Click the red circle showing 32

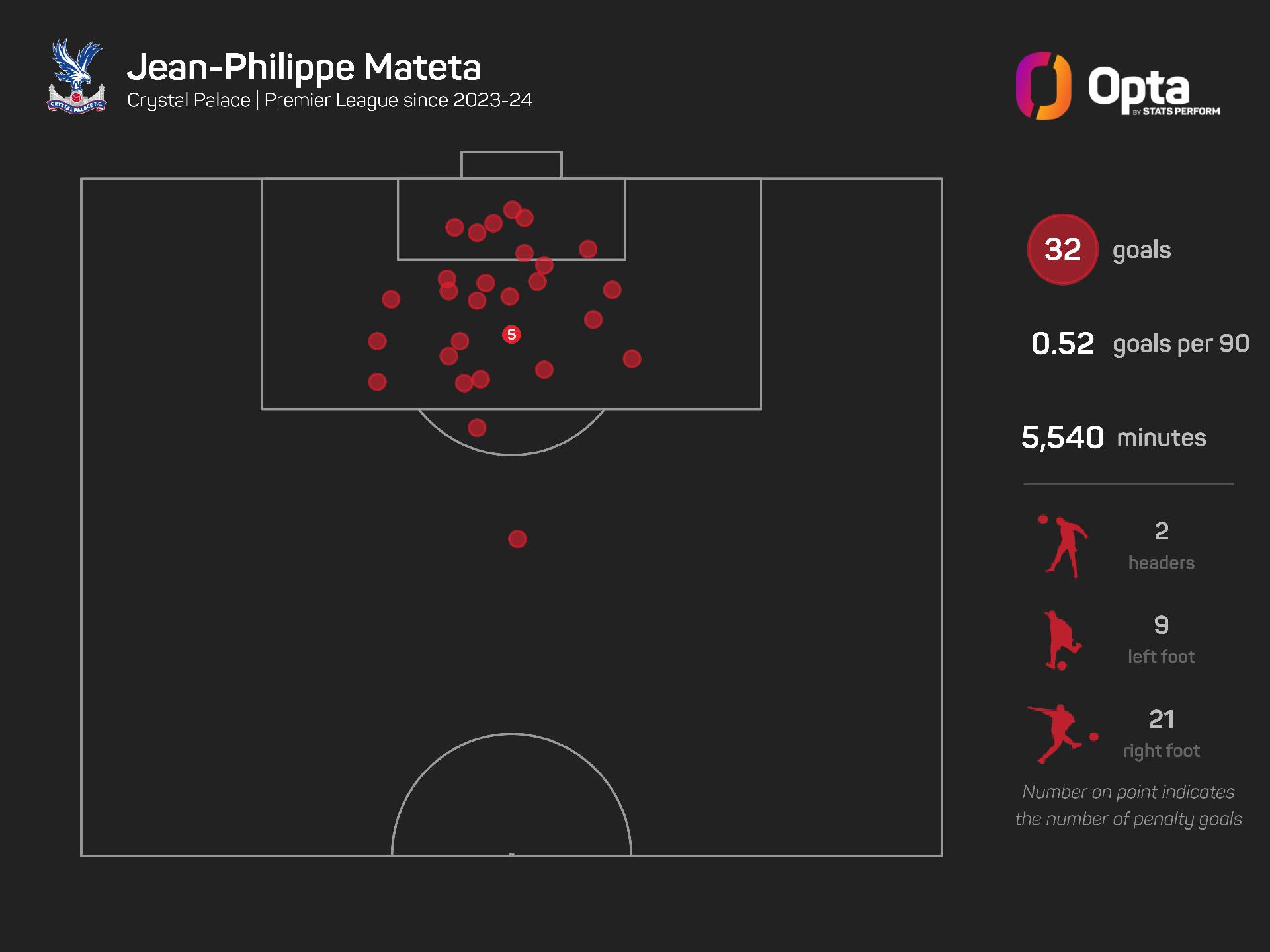pyautogui.click(x=1062, y=250)
